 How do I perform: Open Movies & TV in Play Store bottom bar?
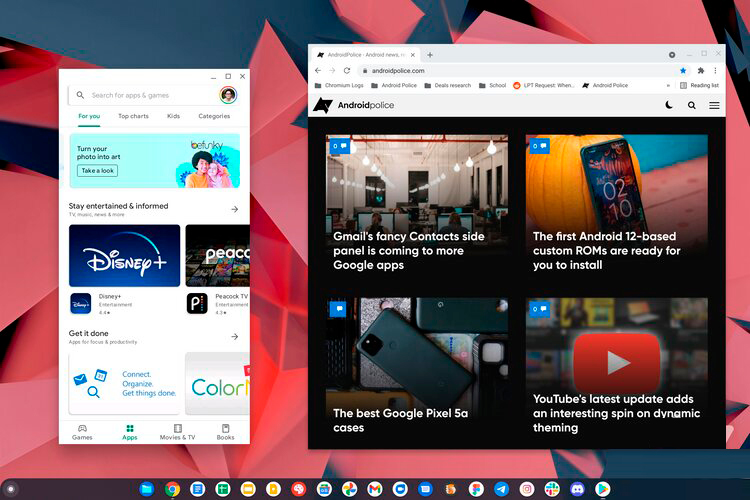(177, 432)
